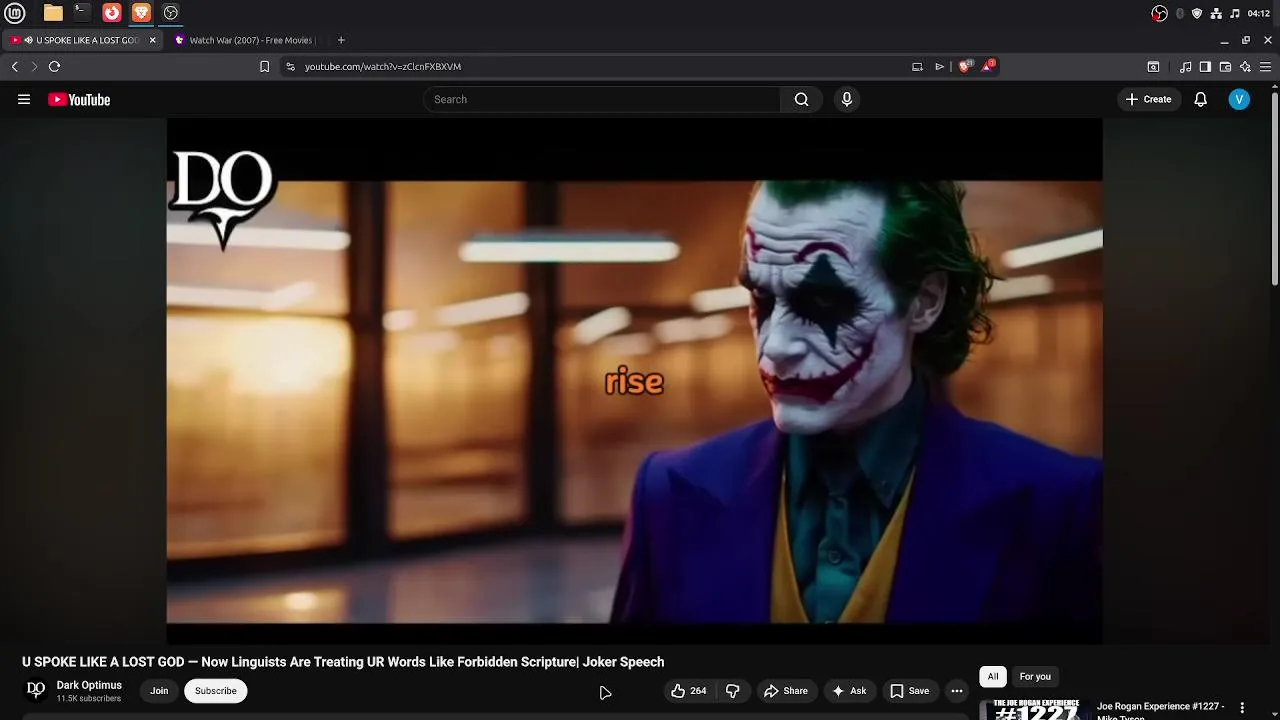
Task: Open the Dark Optimus channel name link
Action: (89, 685)
